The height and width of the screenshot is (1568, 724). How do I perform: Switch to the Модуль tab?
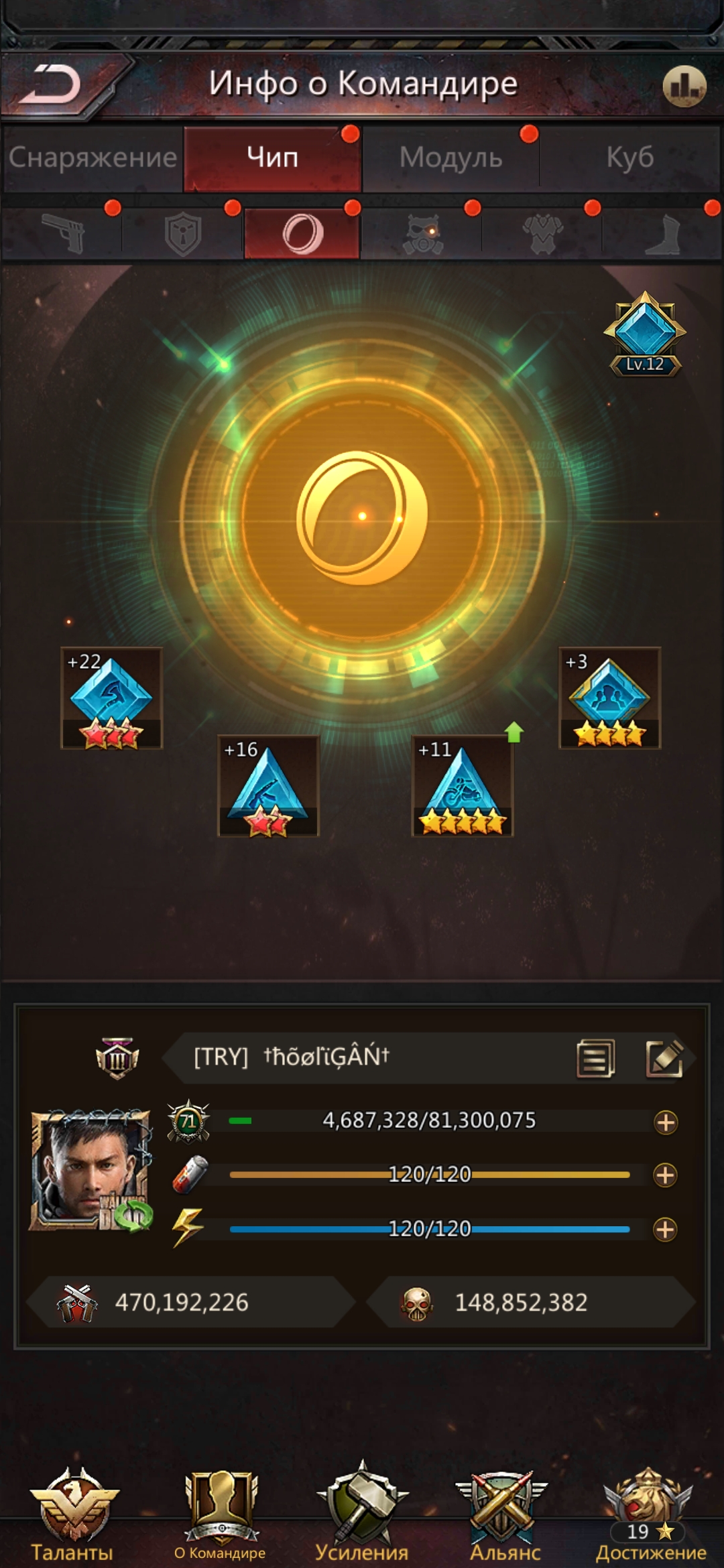click(x=450, y=158)
